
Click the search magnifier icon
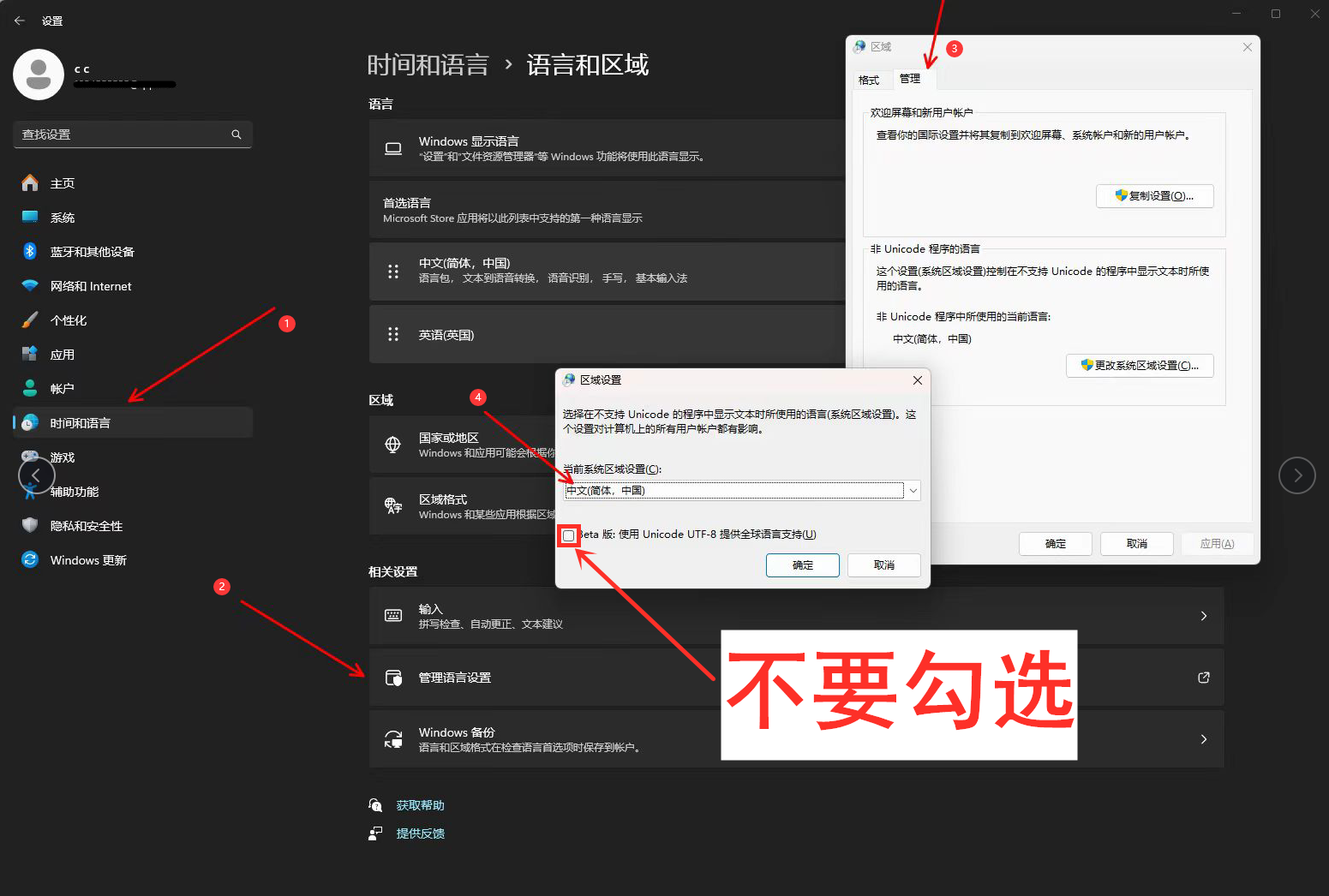tap(236, 134)
